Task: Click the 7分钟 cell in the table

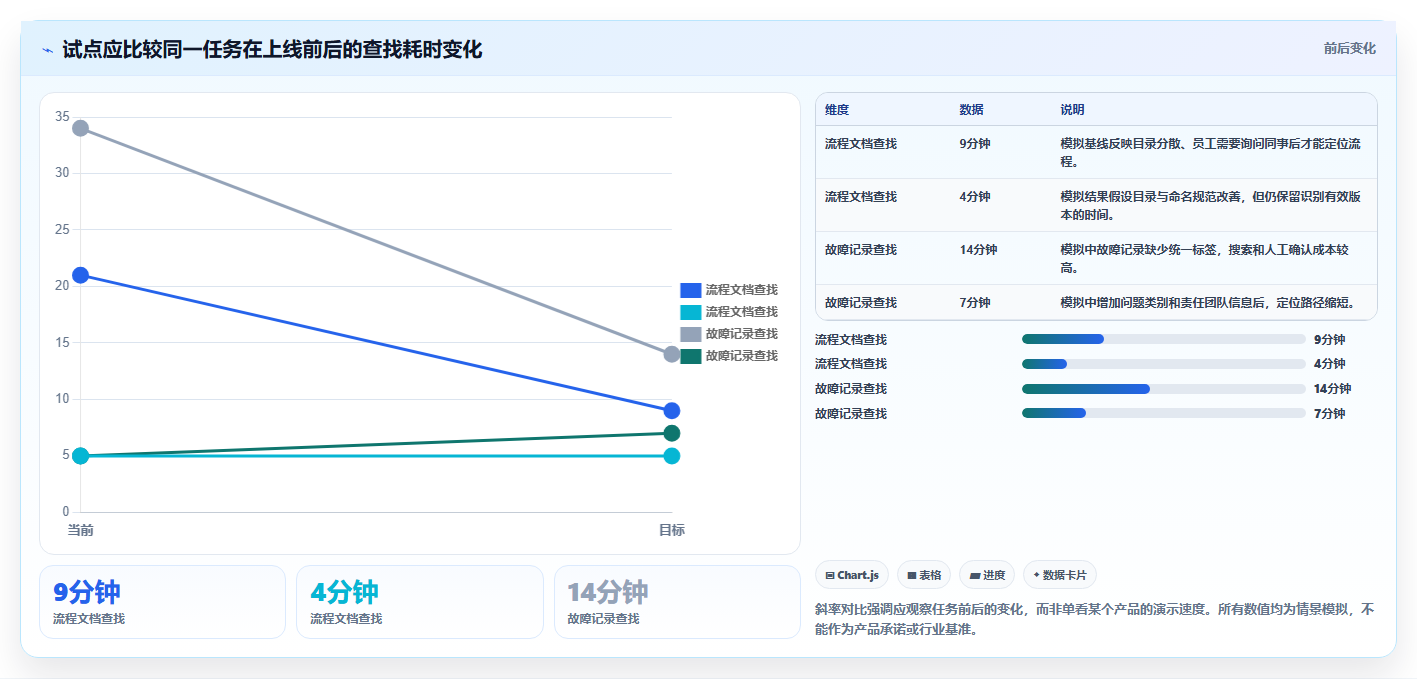Action: (x=975, y=303)
